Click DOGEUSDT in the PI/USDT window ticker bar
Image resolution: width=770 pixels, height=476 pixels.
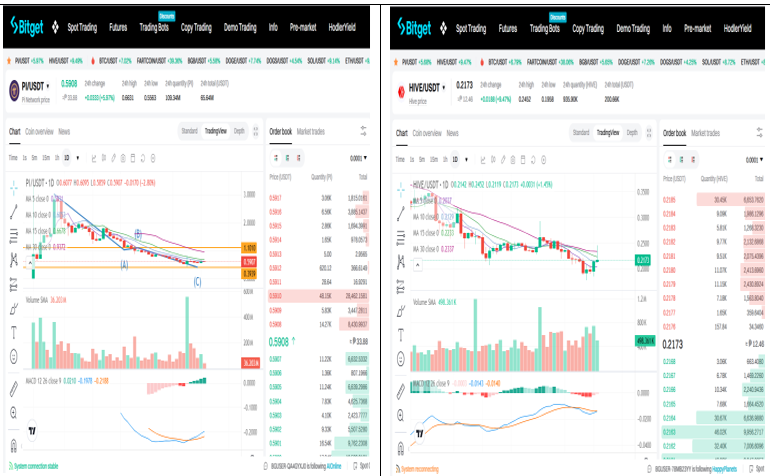click(x=236, y=61)
